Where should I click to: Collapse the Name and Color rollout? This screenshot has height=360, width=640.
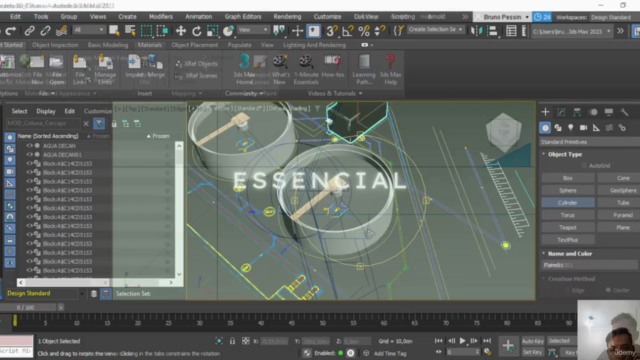pyautogui.click(x=570, y=253)
